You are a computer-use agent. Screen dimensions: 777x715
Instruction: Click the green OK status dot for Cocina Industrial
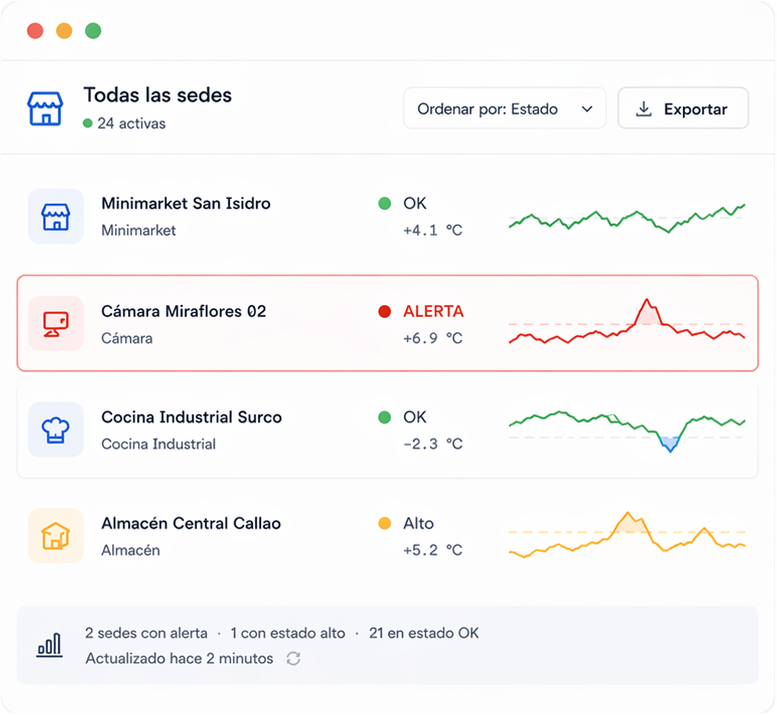tap(385, 417)
